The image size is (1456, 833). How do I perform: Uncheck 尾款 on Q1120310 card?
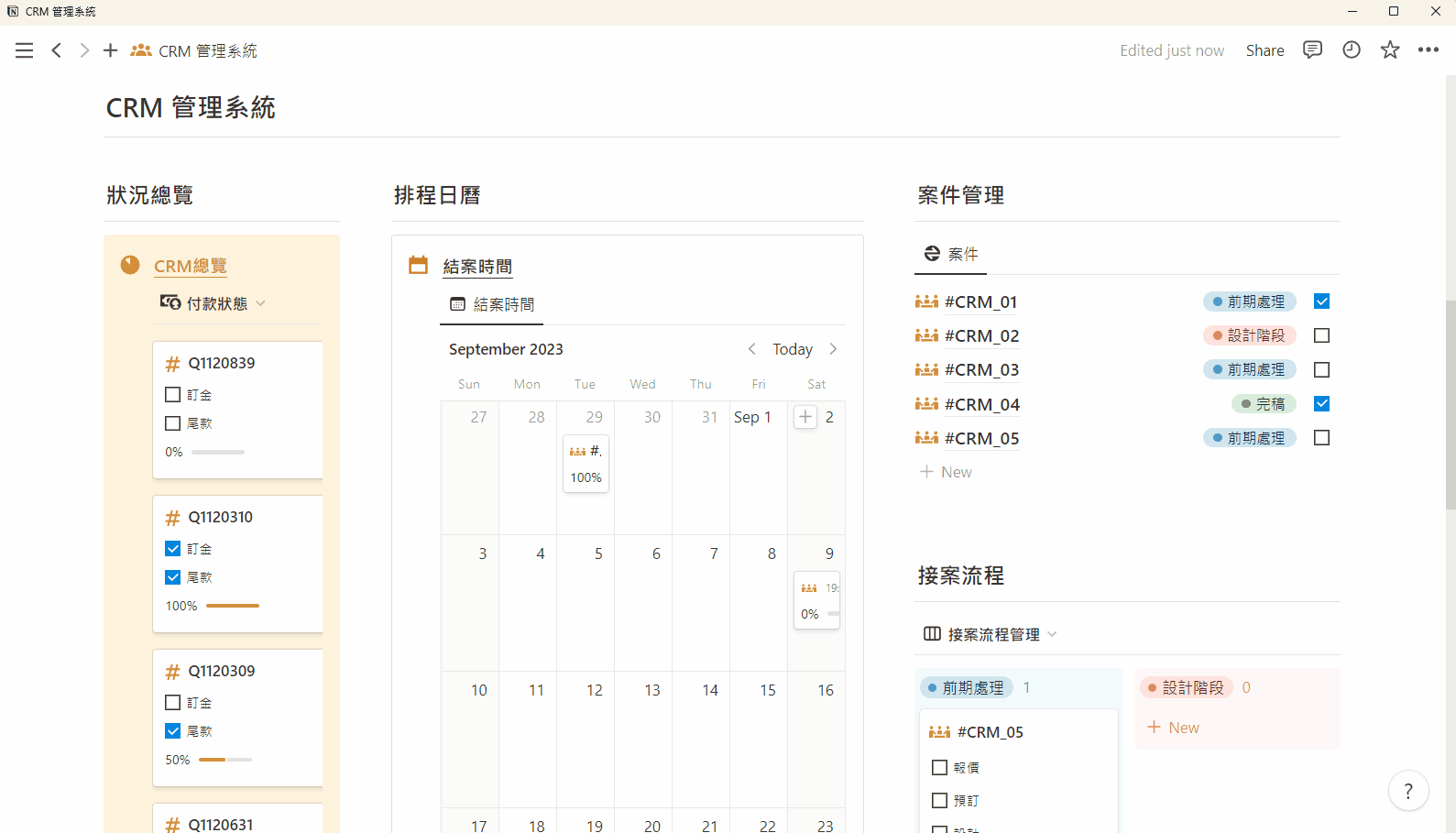pyautogui.click(x=172, y=577)
